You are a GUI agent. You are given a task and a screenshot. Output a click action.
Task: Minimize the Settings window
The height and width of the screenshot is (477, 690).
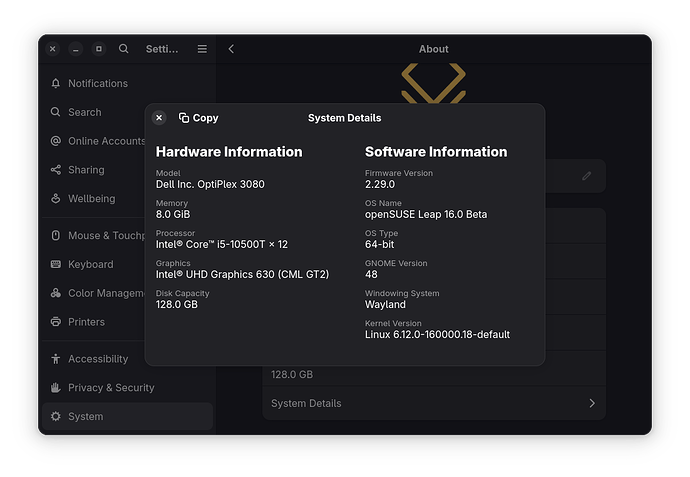76,49
